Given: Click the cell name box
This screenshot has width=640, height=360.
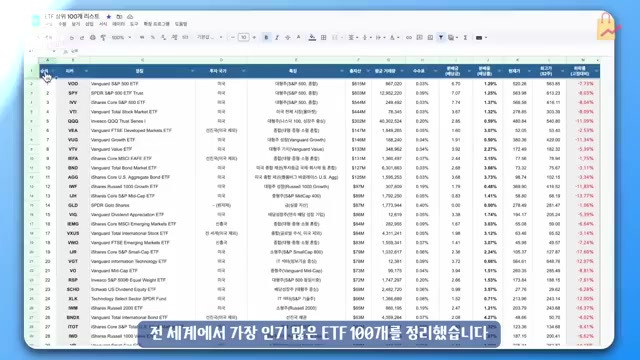Looking at the screenshot, I should (x=43, y=51).
